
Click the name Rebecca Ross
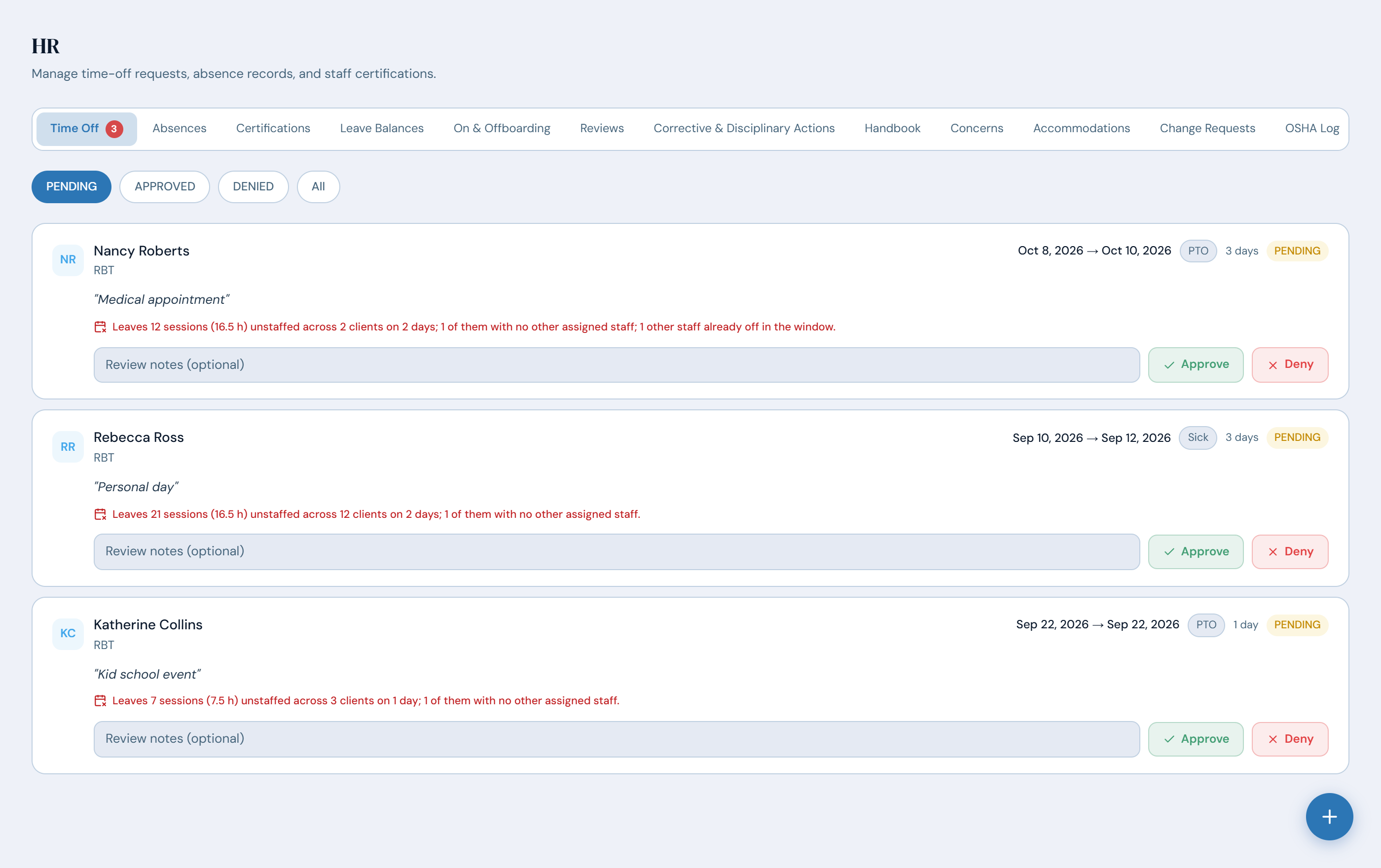(x=139, y=437)
